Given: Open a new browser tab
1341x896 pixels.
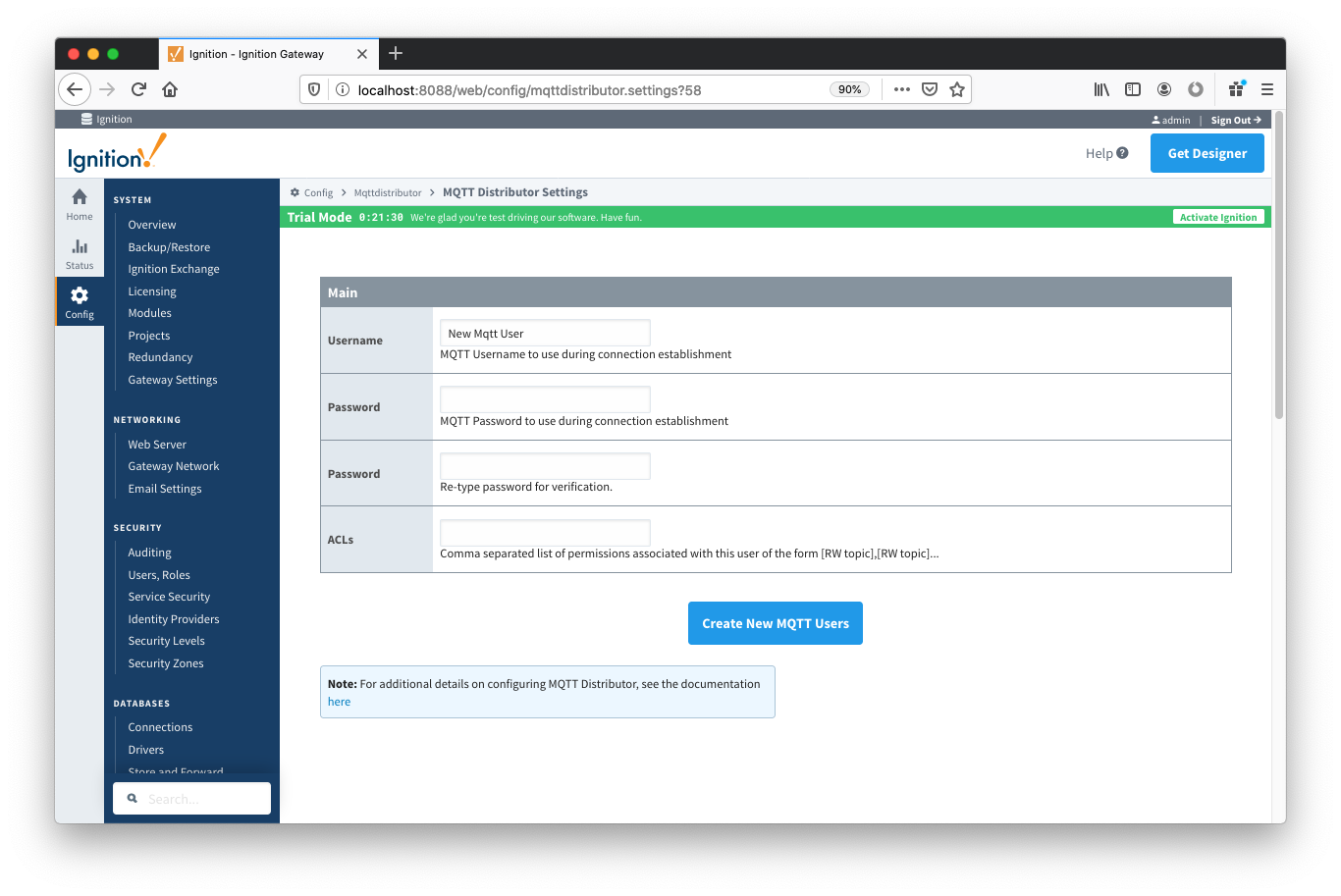Looking at the screenshot, I should pyautogui.click(x=396, y=54).
